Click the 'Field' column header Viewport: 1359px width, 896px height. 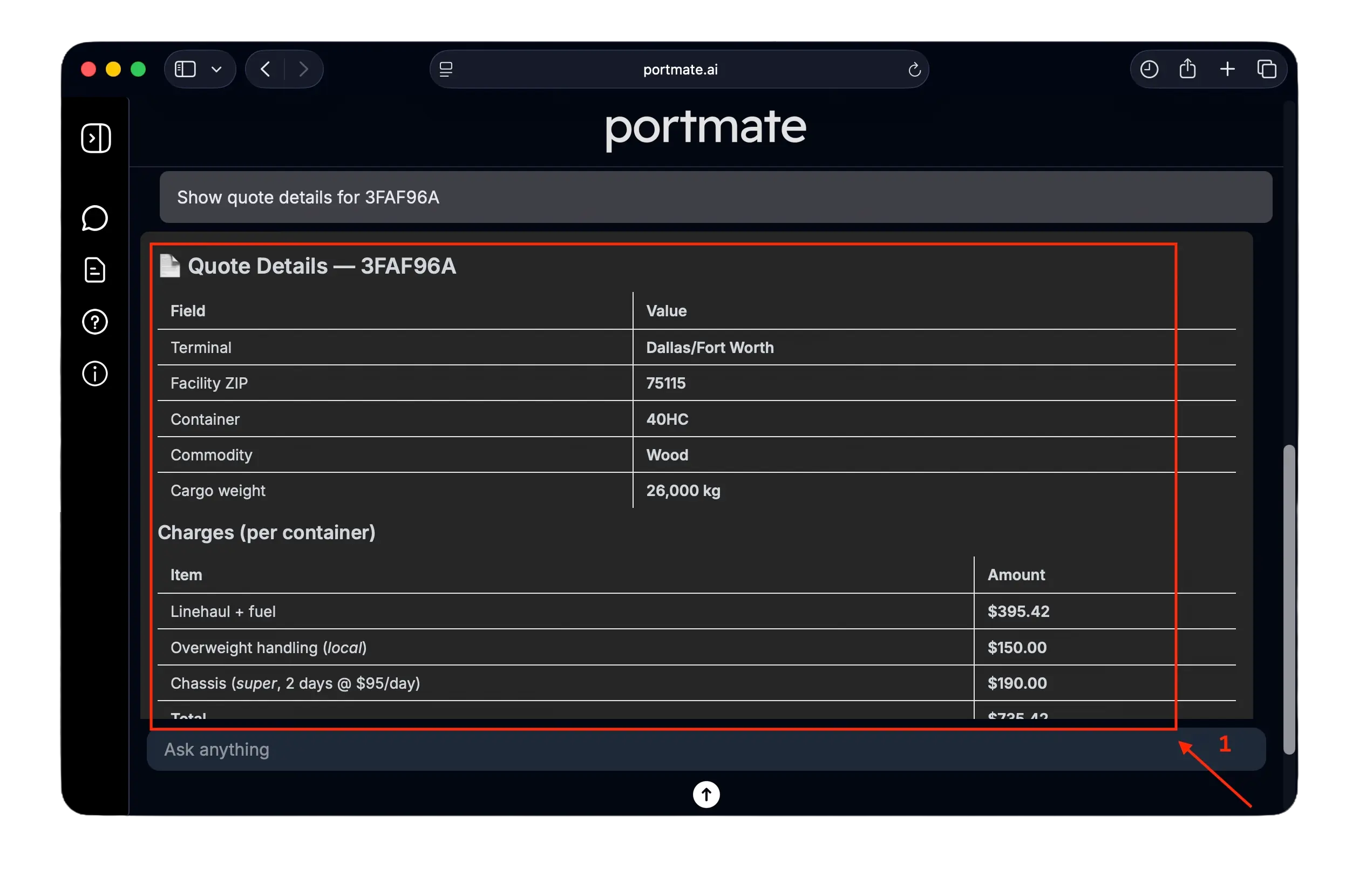(187, 311)
